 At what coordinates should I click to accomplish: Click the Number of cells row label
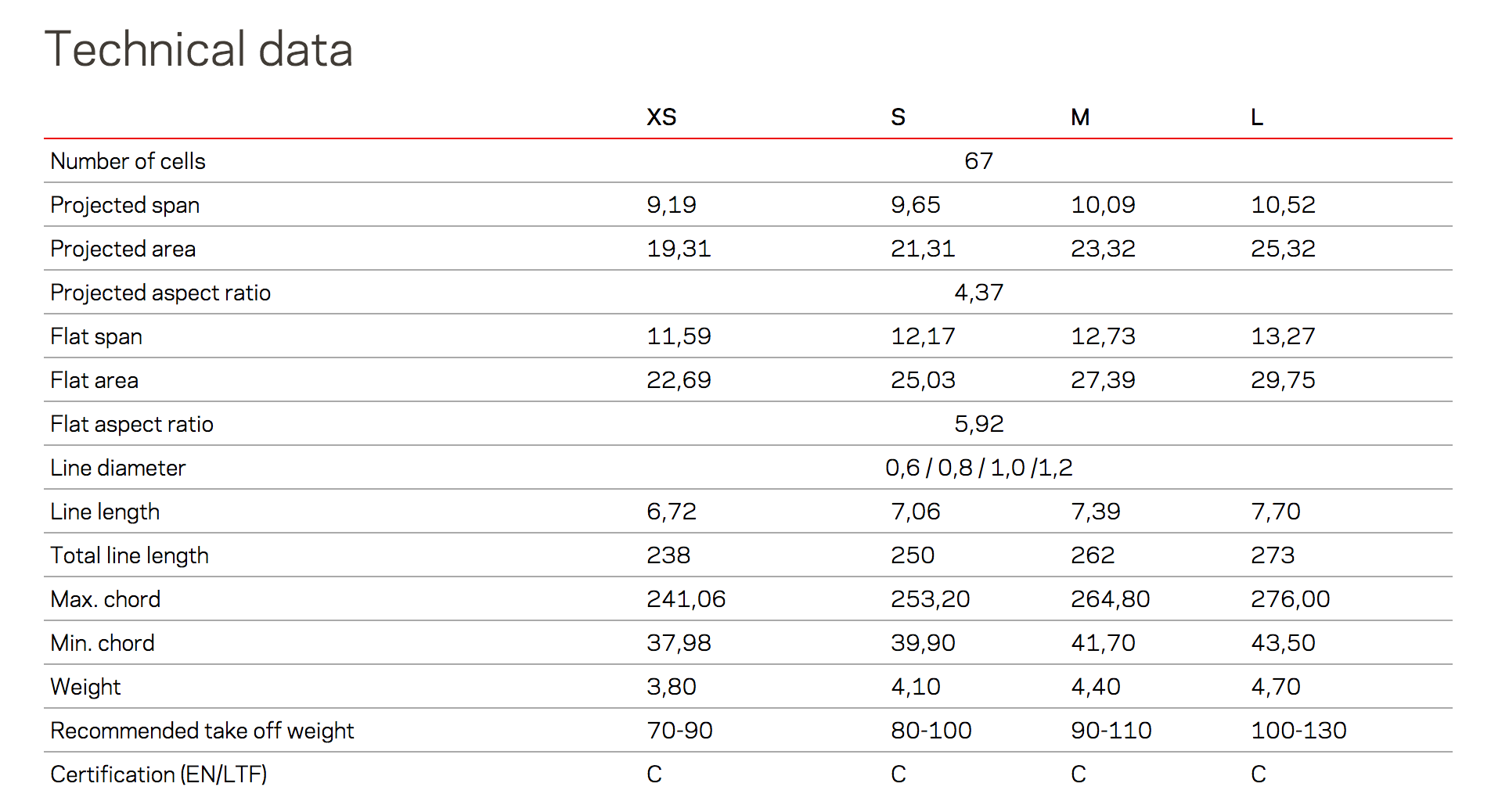coord(128,161)
